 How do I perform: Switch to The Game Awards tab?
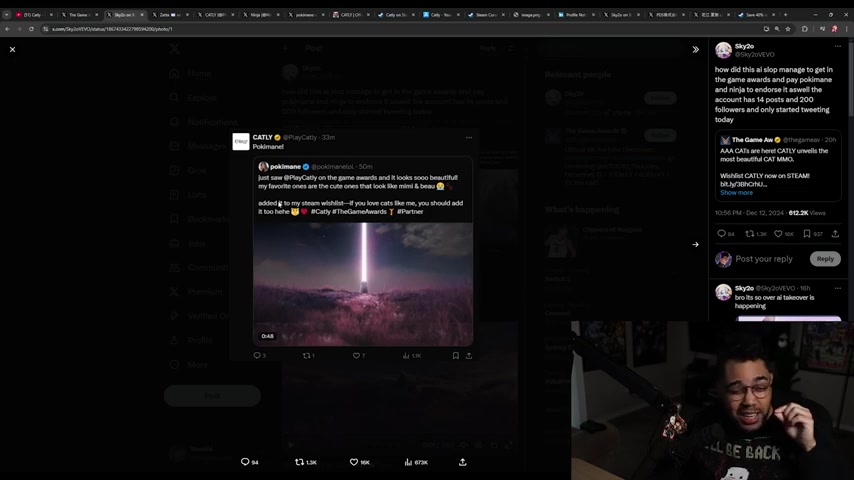point(80,15)
